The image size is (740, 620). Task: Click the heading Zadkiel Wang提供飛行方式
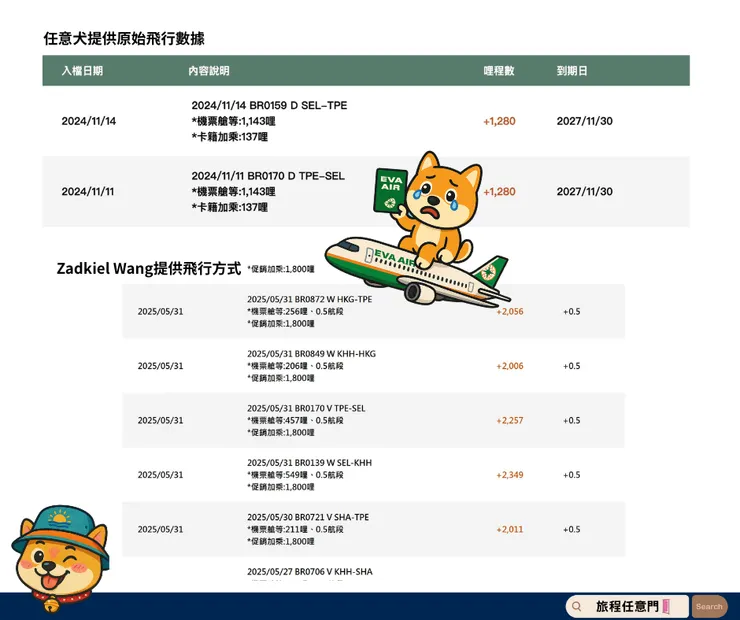coord(149,268)
